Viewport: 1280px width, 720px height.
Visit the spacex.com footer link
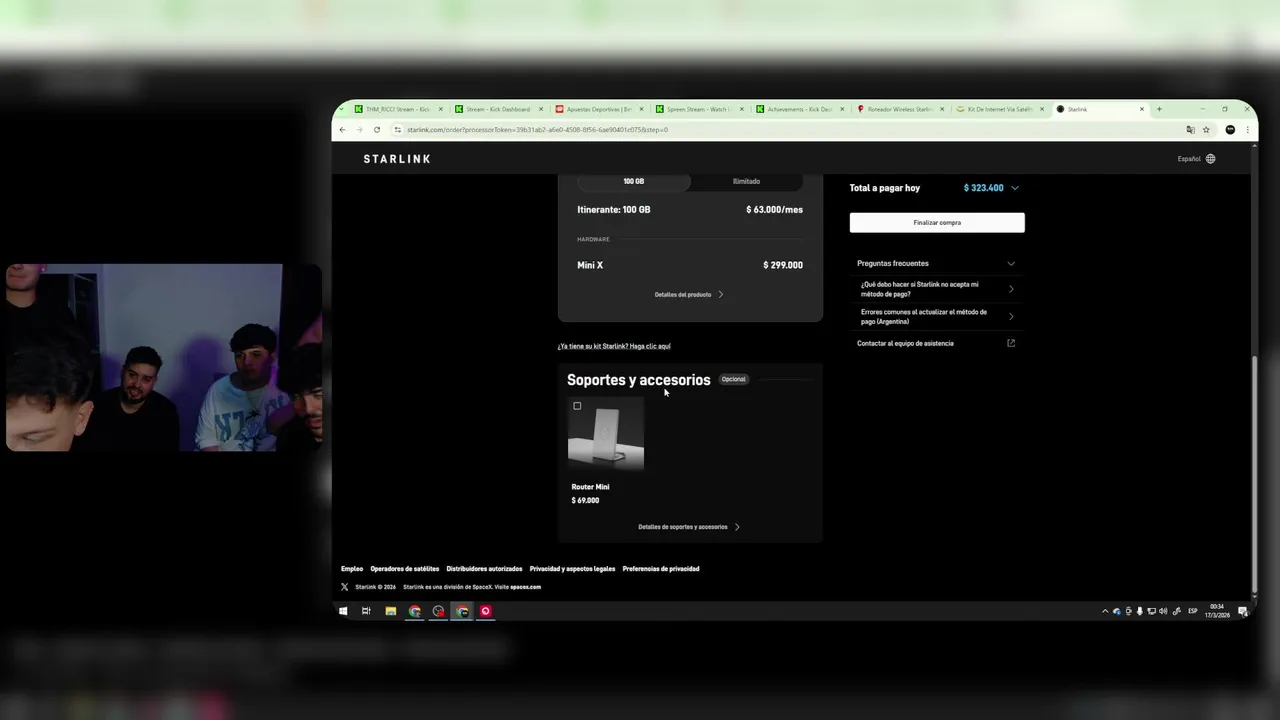[x=526, y=587]
